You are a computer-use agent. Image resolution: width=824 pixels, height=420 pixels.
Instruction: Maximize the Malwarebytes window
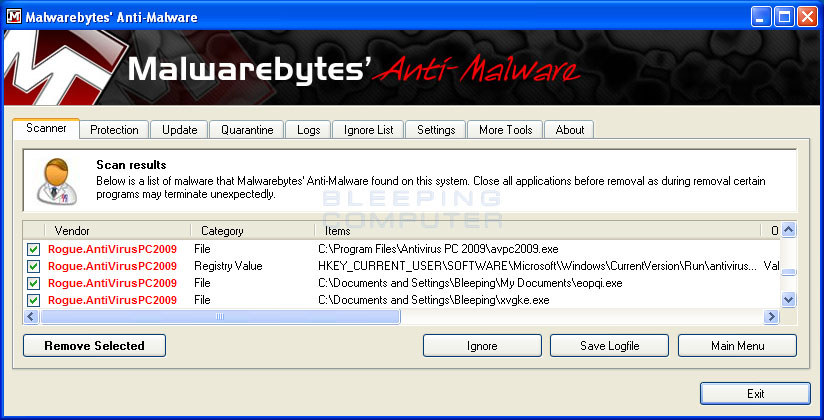pos(784,17)
